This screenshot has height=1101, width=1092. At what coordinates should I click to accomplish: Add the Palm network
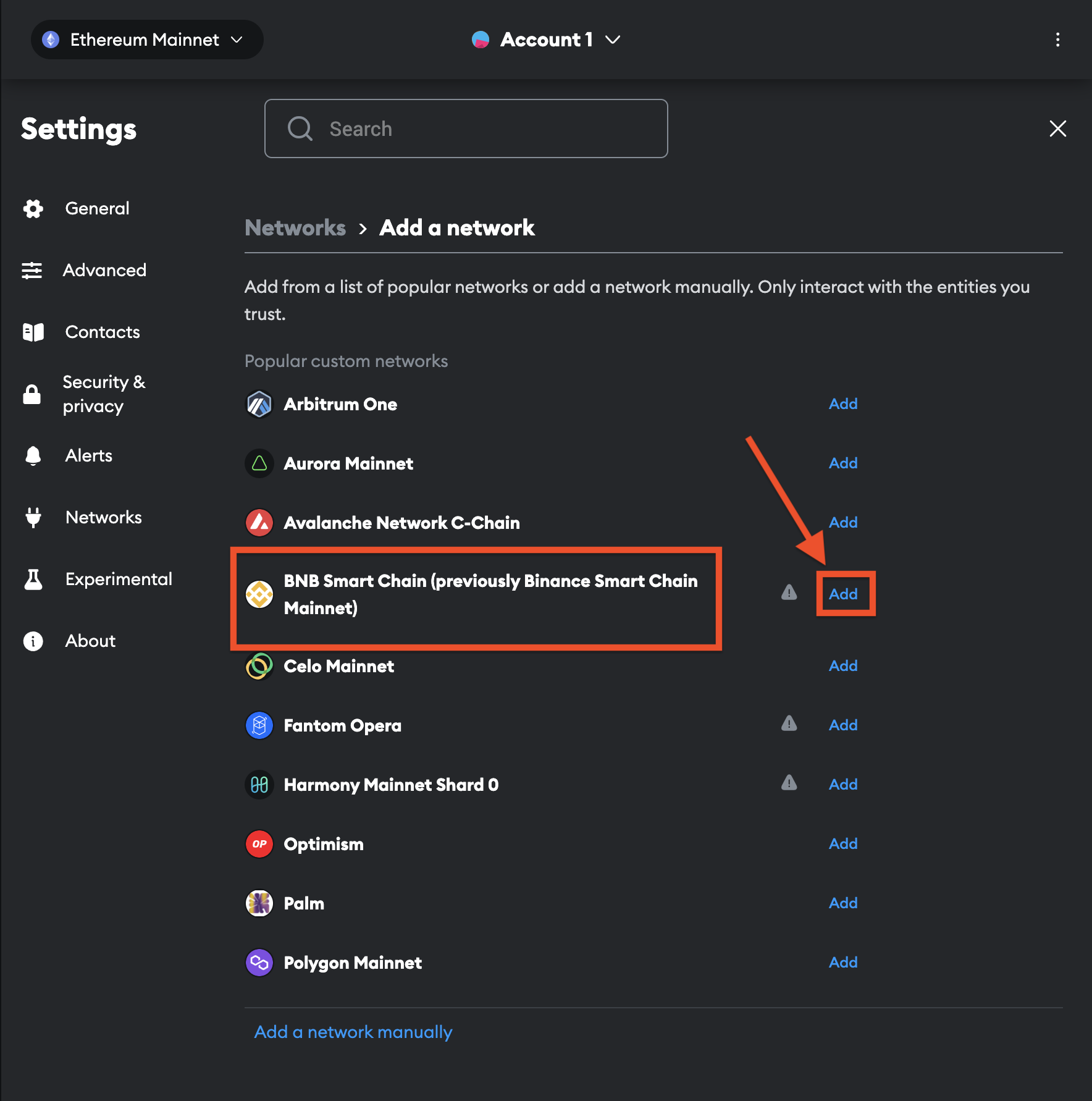843,903
